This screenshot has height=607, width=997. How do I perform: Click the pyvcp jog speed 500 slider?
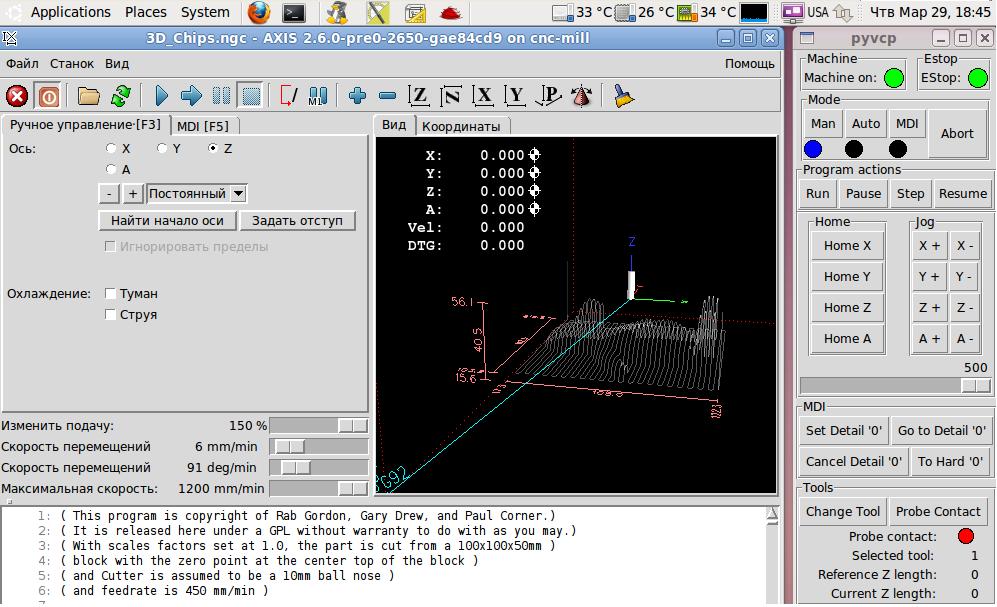(895, 385)
